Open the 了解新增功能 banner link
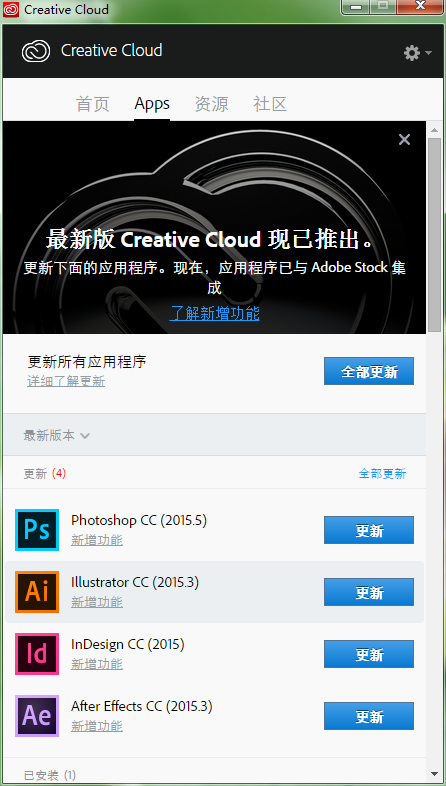 coord(214,314)
